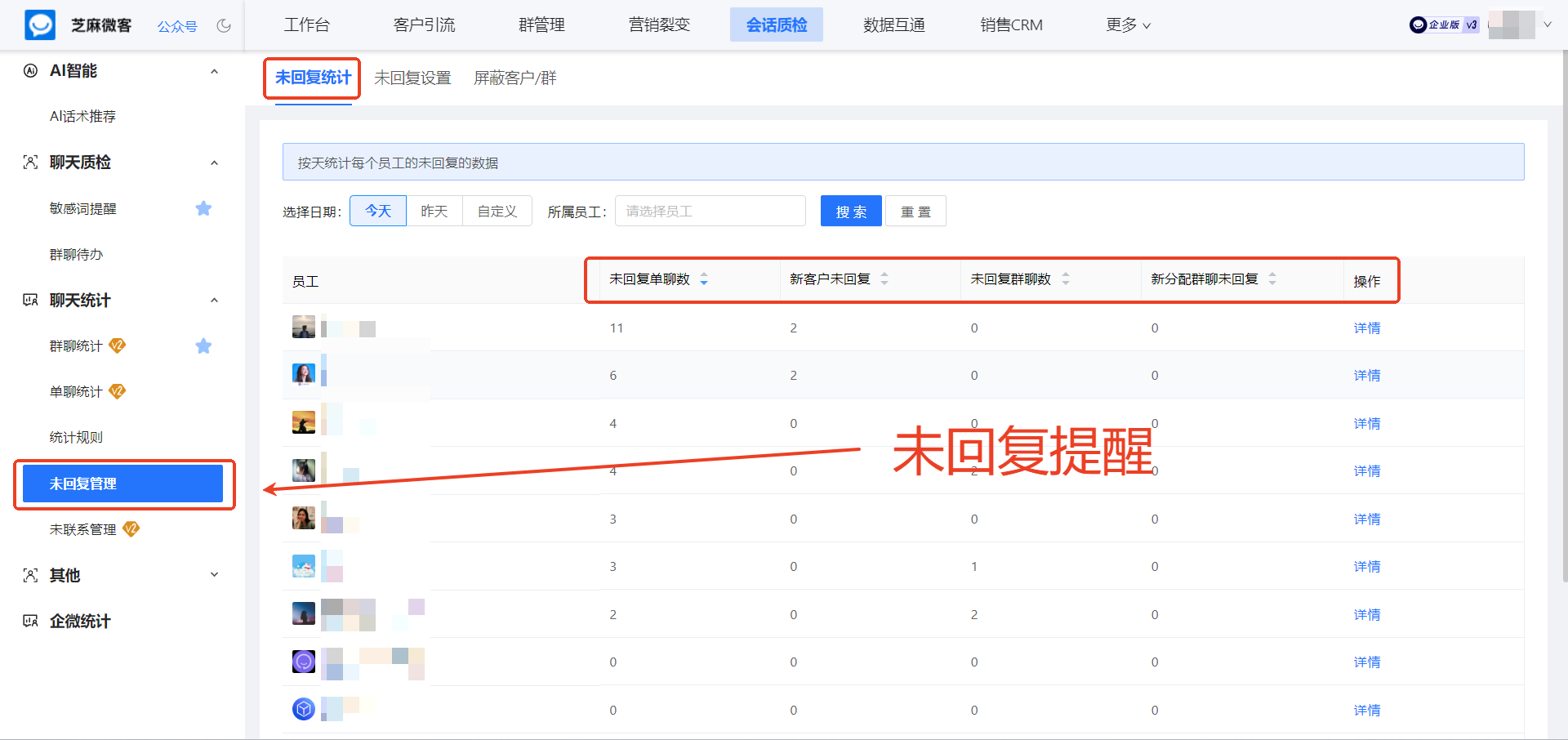Collapse the 聊天统计 sidebar section
The height and width of the screenshot is (740, 1568).
tap(214, 300)
